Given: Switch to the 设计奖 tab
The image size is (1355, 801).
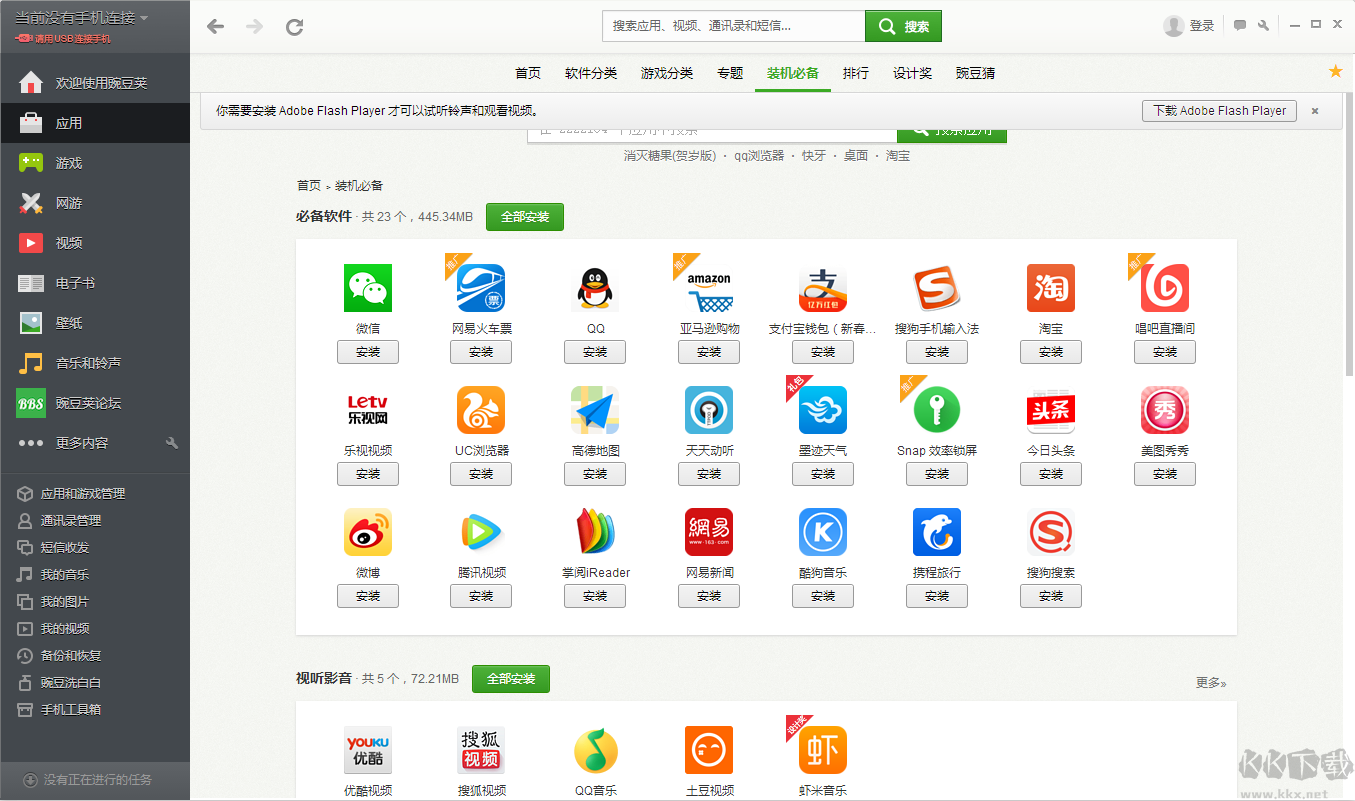Looking at the screenshot, I should click(912, 73).
